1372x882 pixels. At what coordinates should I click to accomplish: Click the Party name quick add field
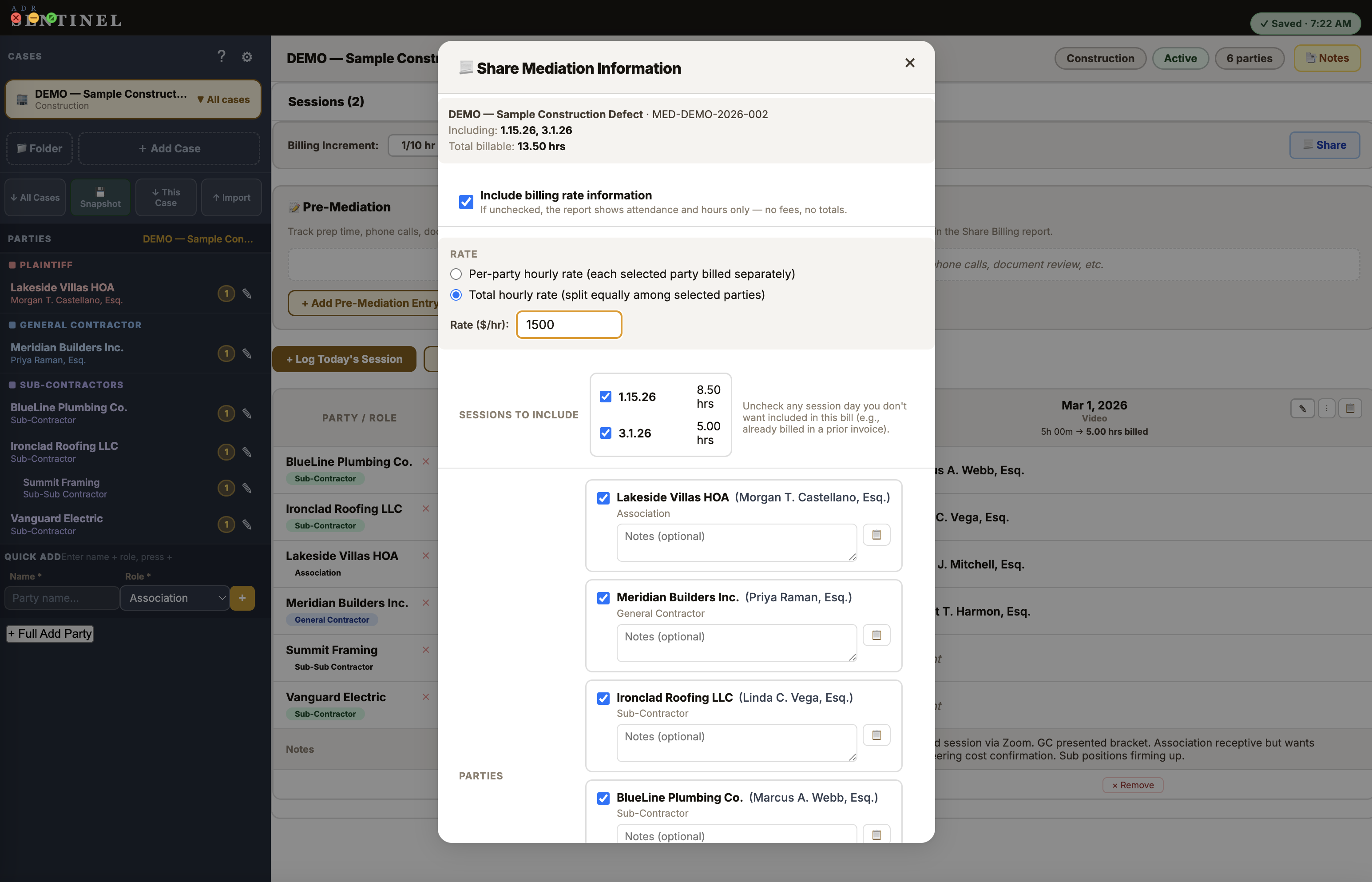tap(62, 598)
